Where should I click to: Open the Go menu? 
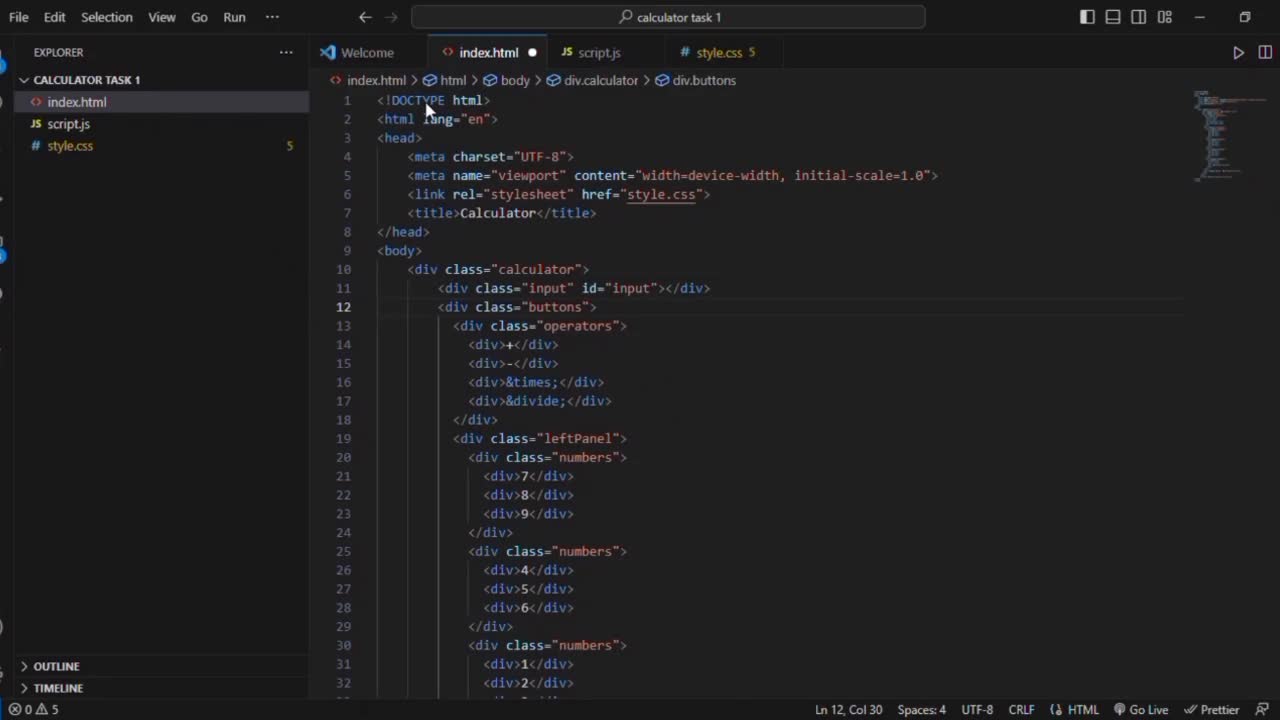tap(199, 17)
